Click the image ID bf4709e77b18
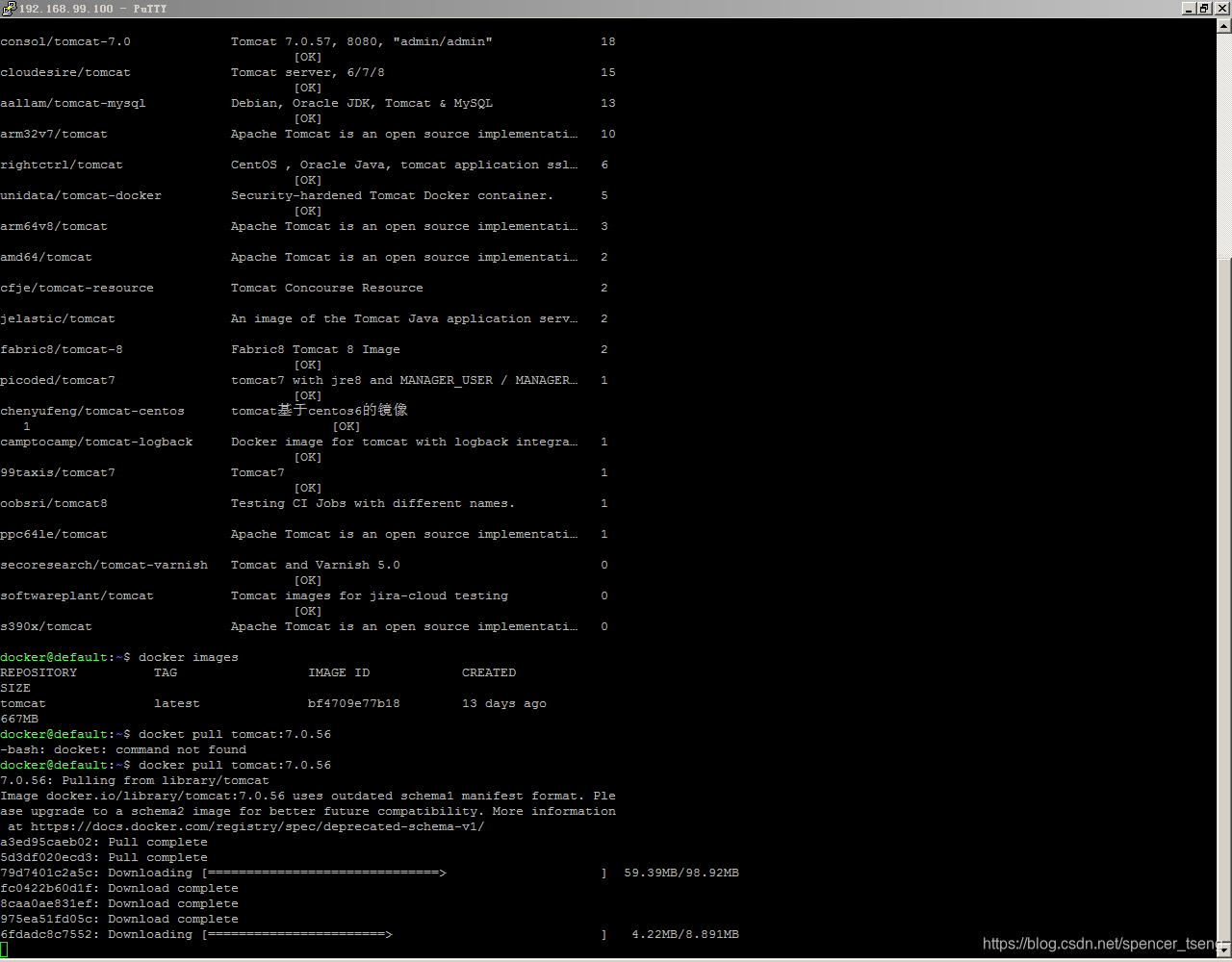This screenshot has height=962, width=1232. point(353,703)
